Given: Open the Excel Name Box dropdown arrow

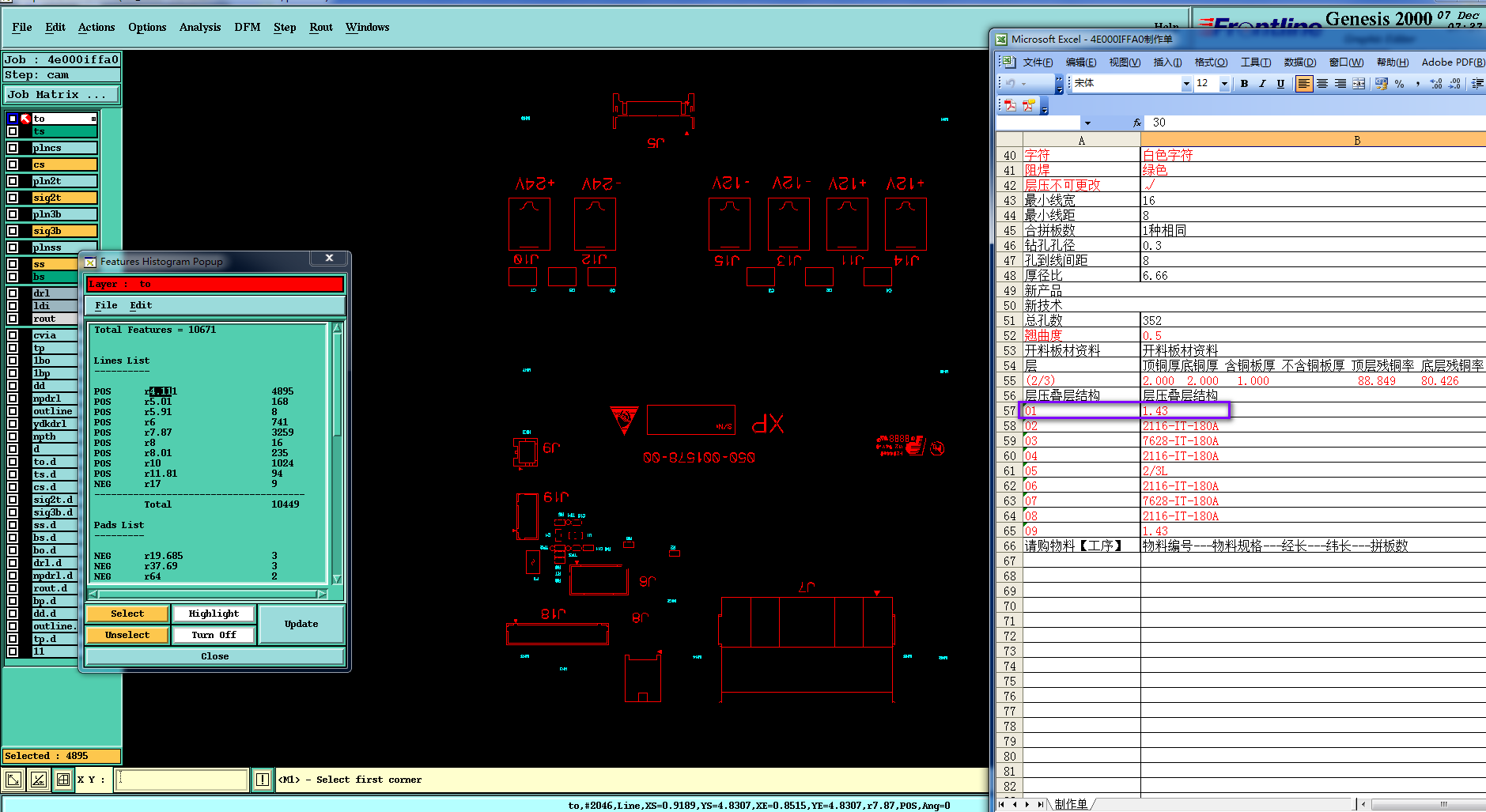Looking at the screenshot, I should pos(1087,123).
